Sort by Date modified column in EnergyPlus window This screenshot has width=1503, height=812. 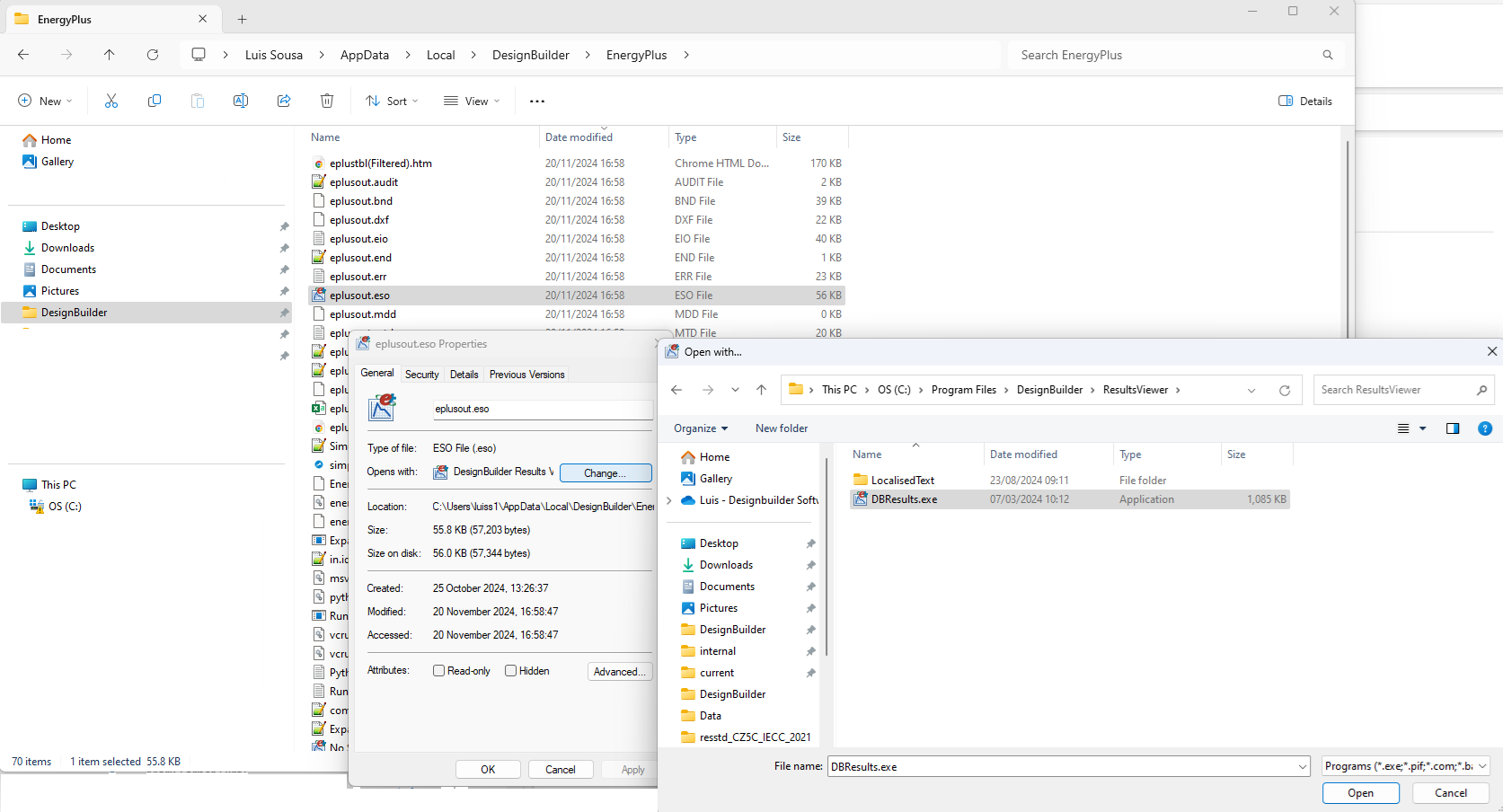click(x=579, y=137)
